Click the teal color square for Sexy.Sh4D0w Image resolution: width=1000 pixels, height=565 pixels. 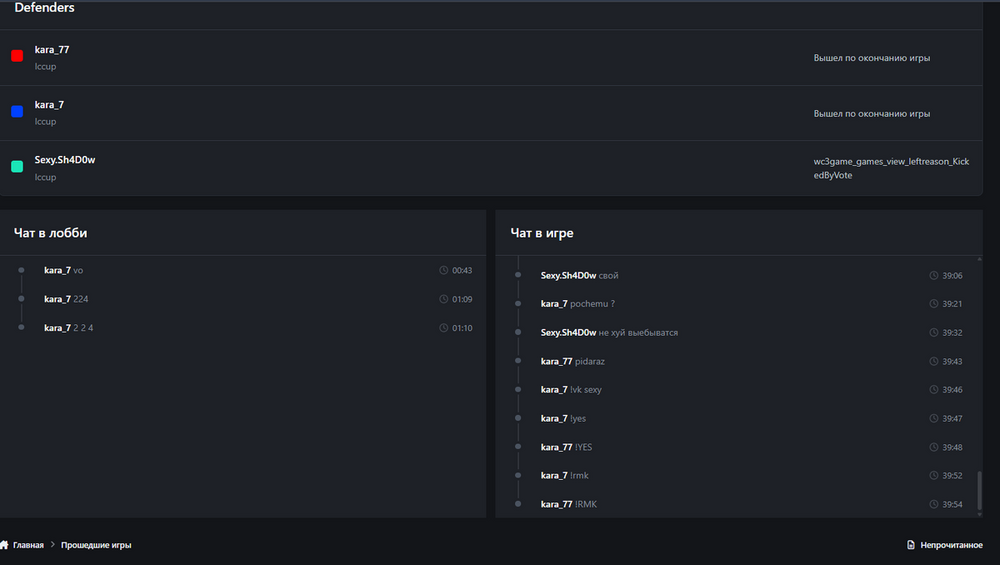click(17, 166)
